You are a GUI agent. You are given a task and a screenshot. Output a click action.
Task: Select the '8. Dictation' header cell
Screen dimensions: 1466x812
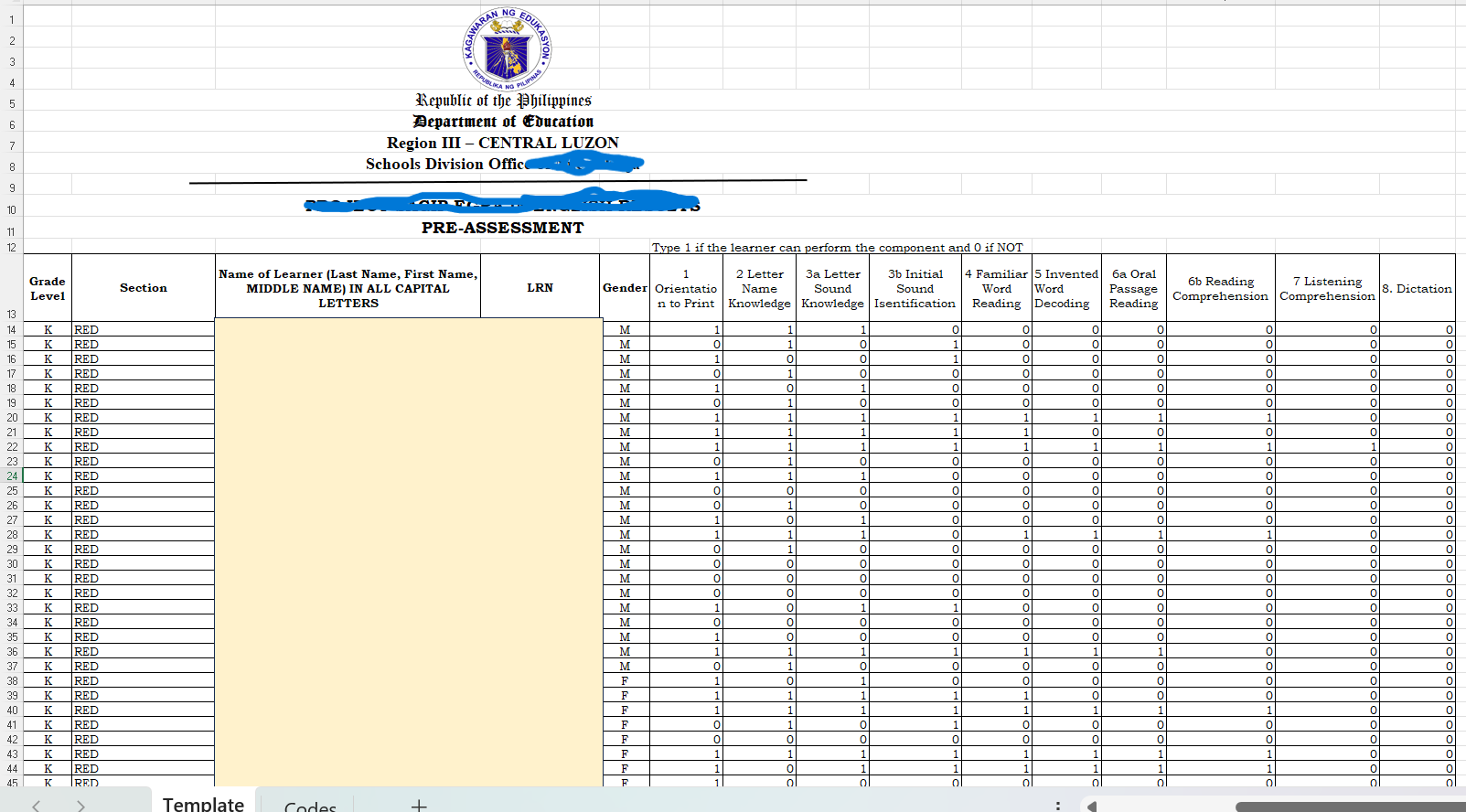(x=1418, y=288)
